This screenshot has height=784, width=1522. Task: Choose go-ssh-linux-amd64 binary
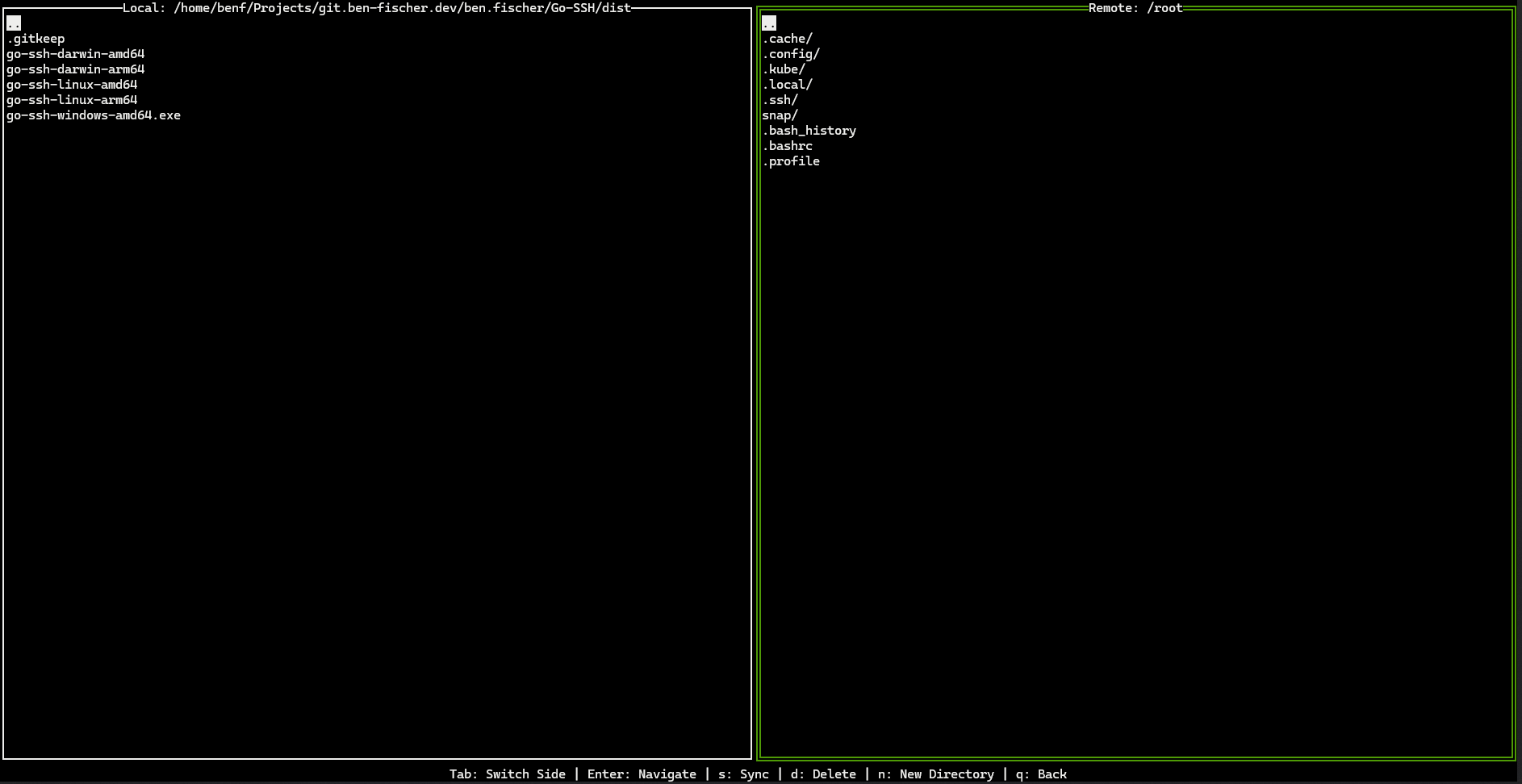pos(72,85)
